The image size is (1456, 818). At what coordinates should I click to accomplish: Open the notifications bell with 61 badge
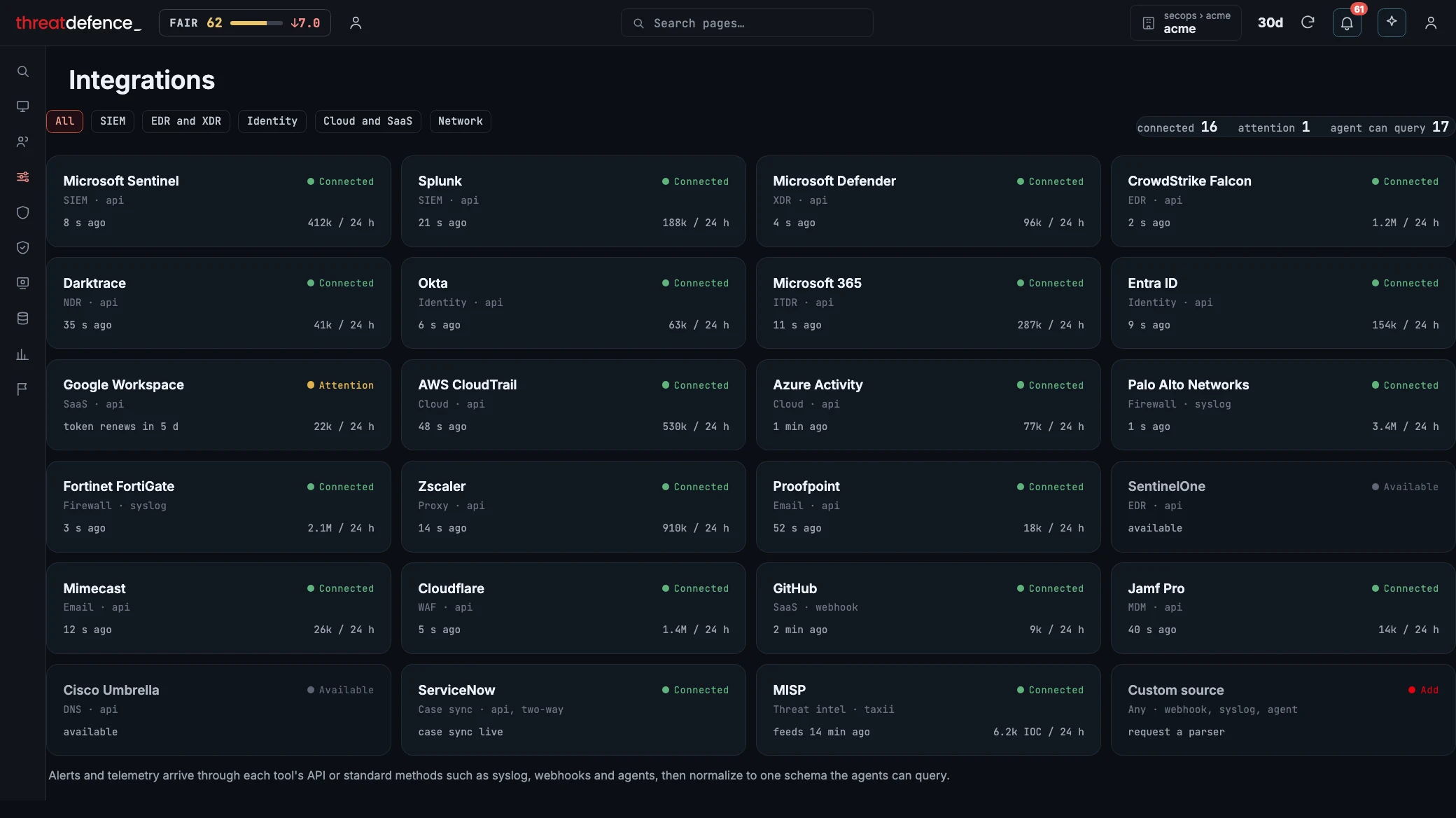1347,22
